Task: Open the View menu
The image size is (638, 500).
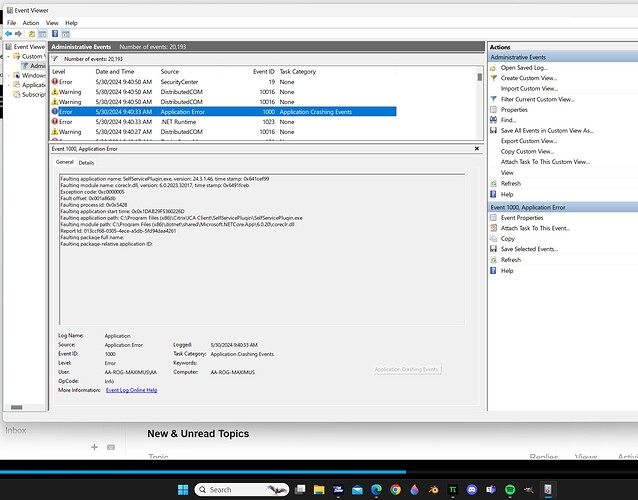Action: (52, 23)
